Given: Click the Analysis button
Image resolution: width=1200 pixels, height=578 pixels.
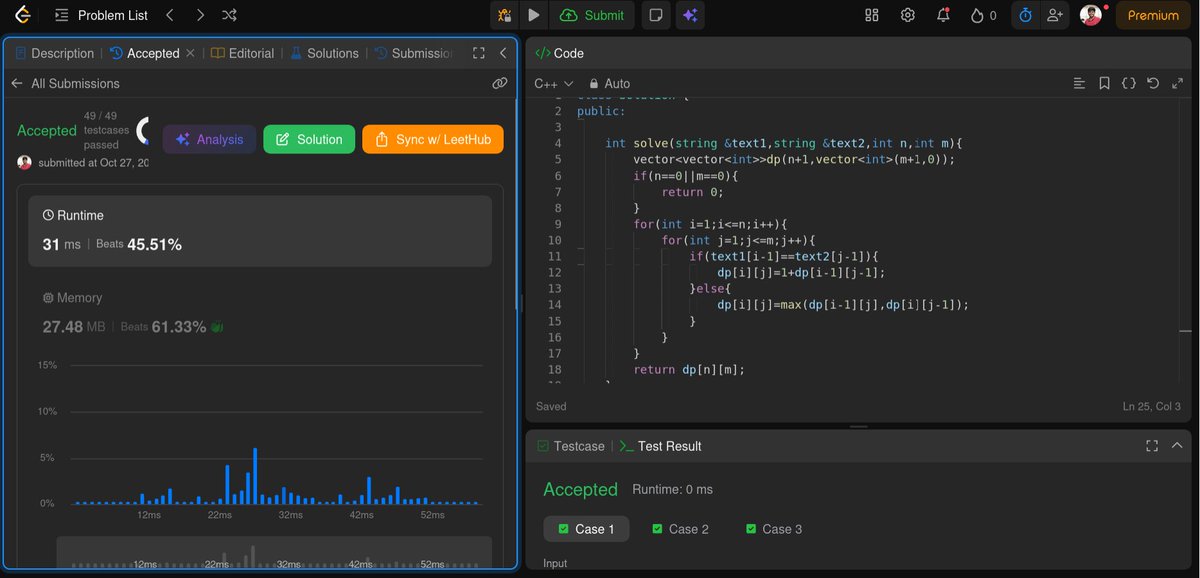Looking at the screenshot, I should coord(210,140).
